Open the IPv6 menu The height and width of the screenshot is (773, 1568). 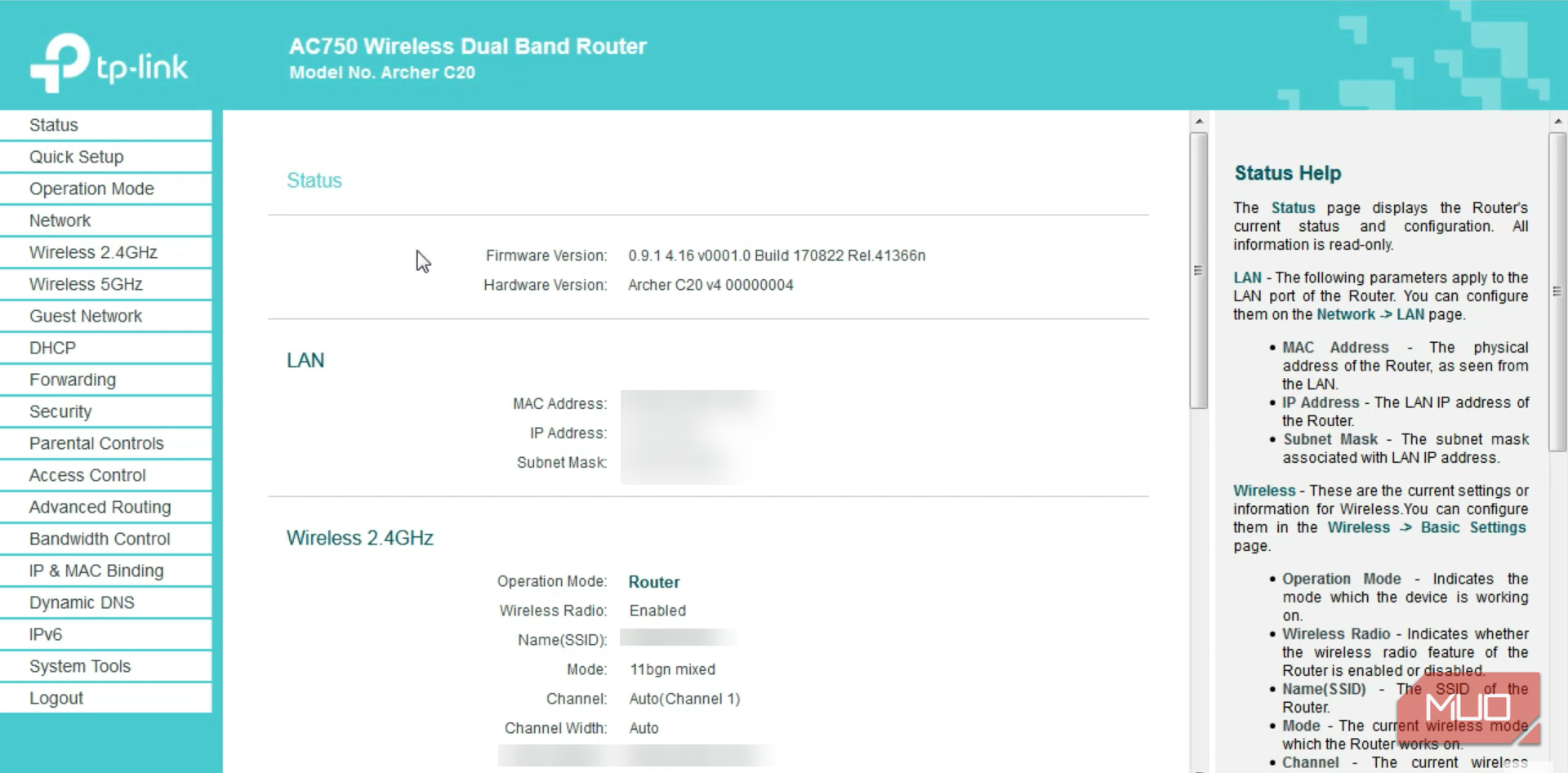tap(106, 634)
